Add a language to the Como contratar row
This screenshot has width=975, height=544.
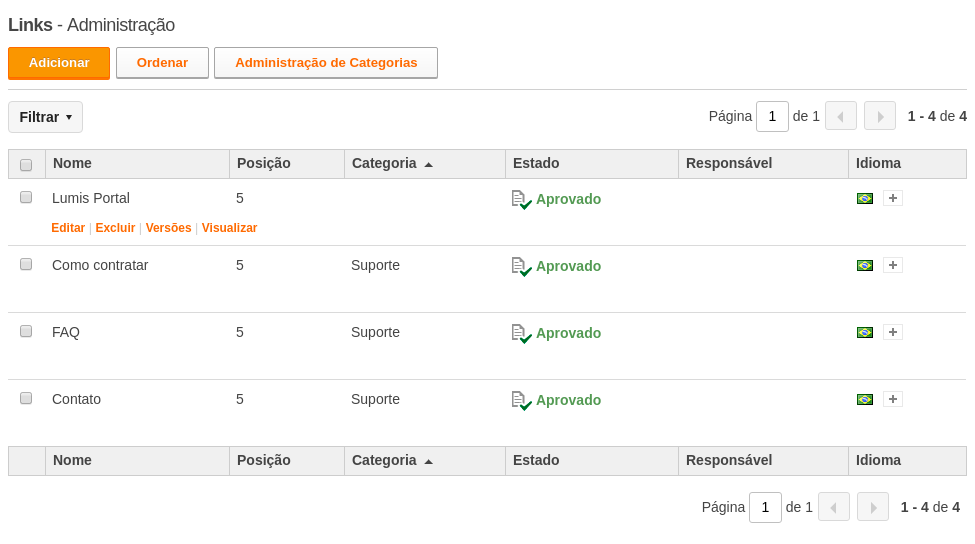(893, 265)
